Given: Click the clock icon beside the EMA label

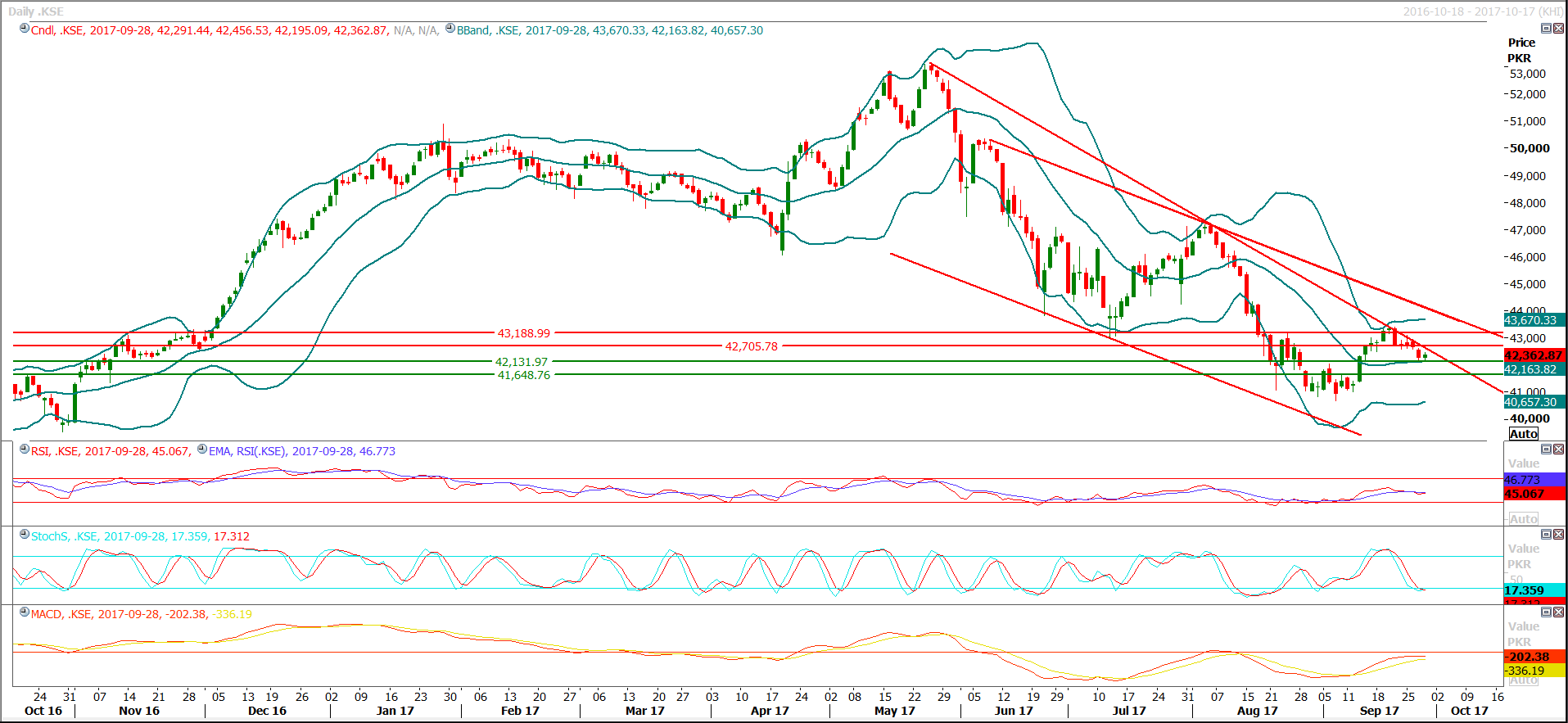Looking at the screenshot, I should 202,450.
